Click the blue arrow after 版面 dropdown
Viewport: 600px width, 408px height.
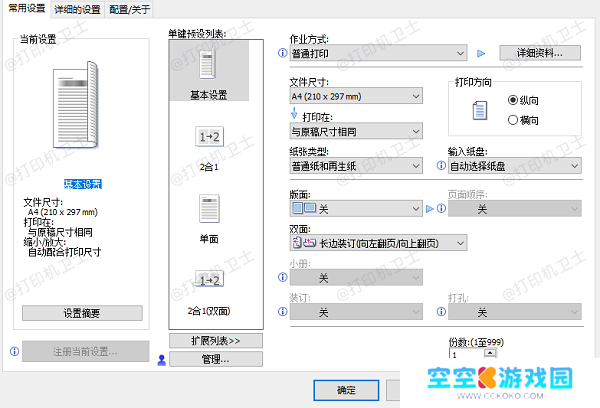coord(430,209)
